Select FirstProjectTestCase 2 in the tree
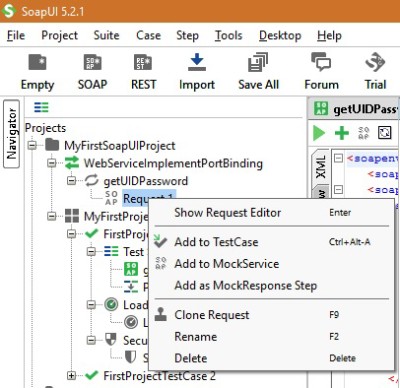 click(159, 376)
